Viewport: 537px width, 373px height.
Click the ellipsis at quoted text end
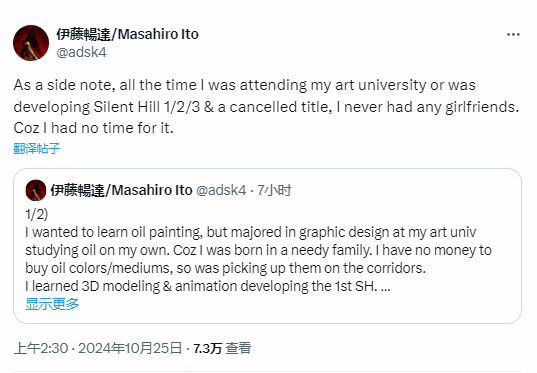tap(386, 286)
